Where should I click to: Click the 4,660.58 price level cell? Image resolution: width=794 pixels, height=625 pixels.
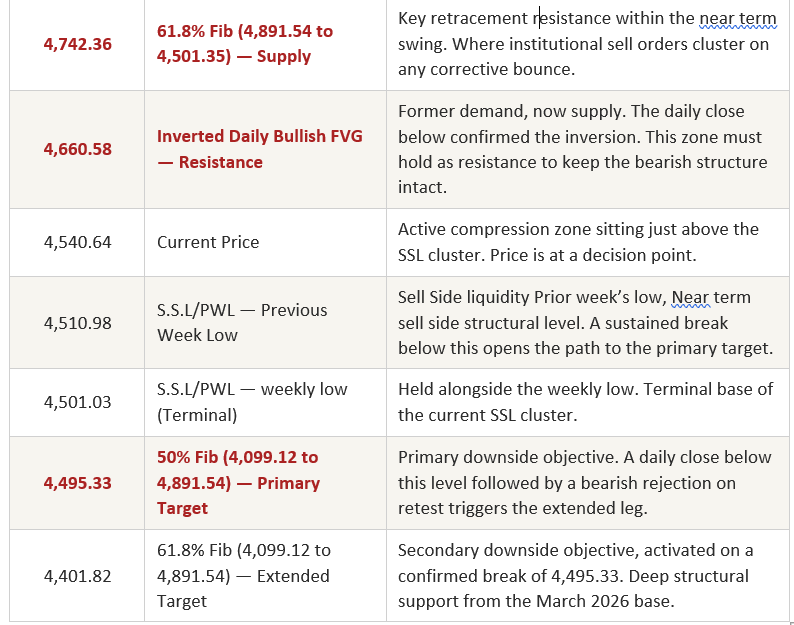pyautogui.click(x=77, y=149)
